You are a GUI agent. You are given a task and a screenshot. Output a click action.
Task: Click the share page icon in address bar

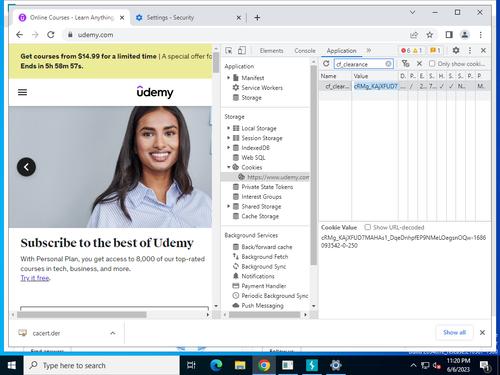pyautogui.click(x=414, y=35)
